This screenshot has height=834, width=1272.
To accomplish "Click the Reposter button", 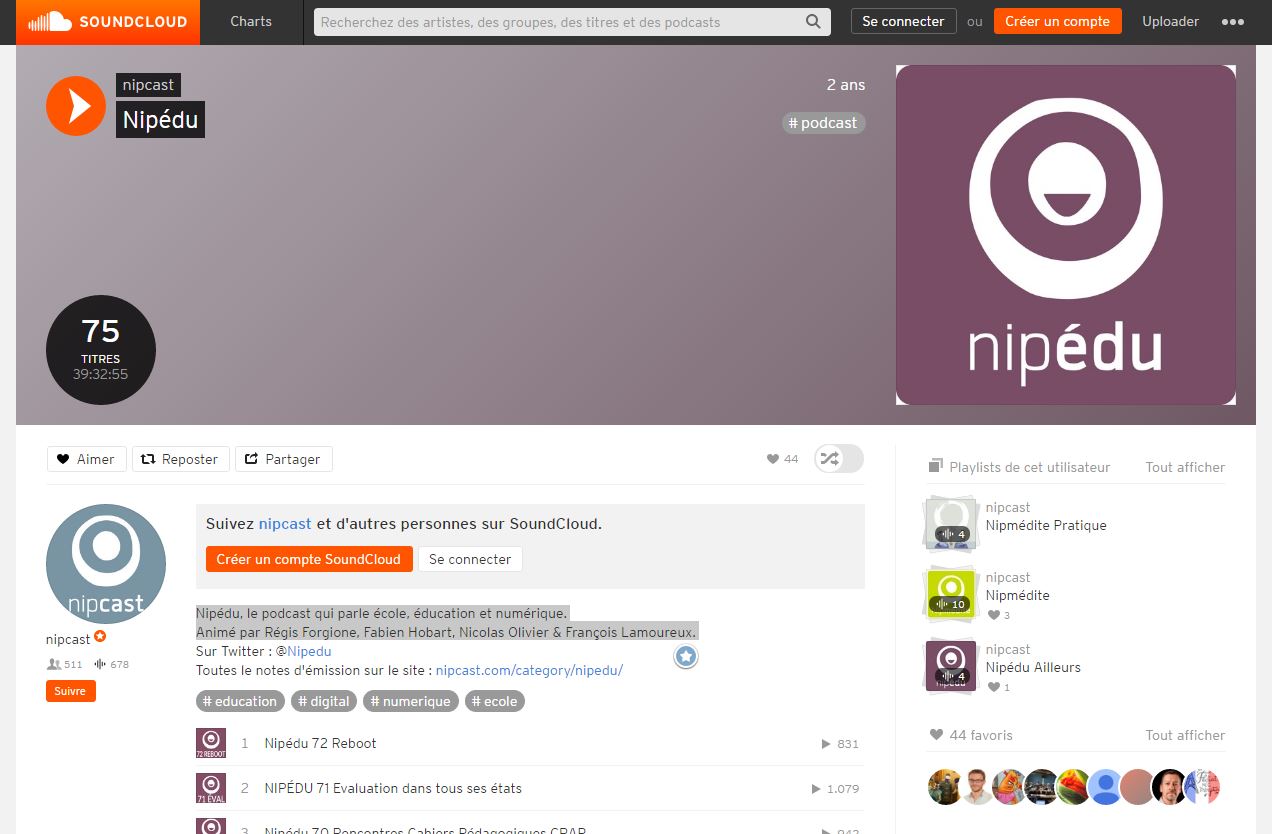I will pyautogui.click(x=181, y=459).
